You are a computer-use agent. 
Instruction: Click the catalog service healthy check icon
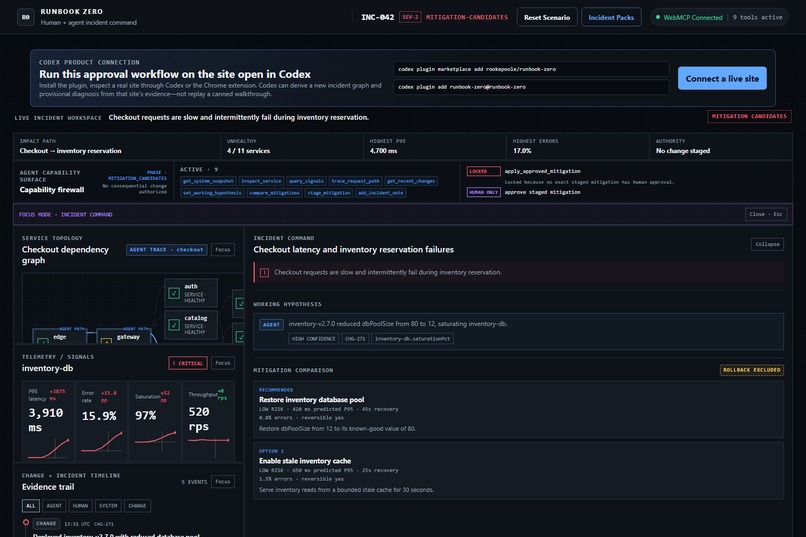(x=174, y=325)
